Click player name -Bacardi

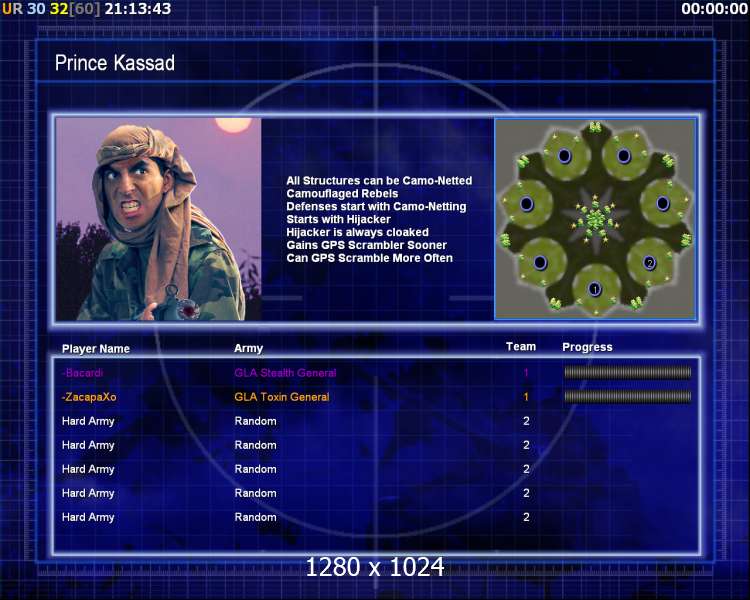point(82,373)
